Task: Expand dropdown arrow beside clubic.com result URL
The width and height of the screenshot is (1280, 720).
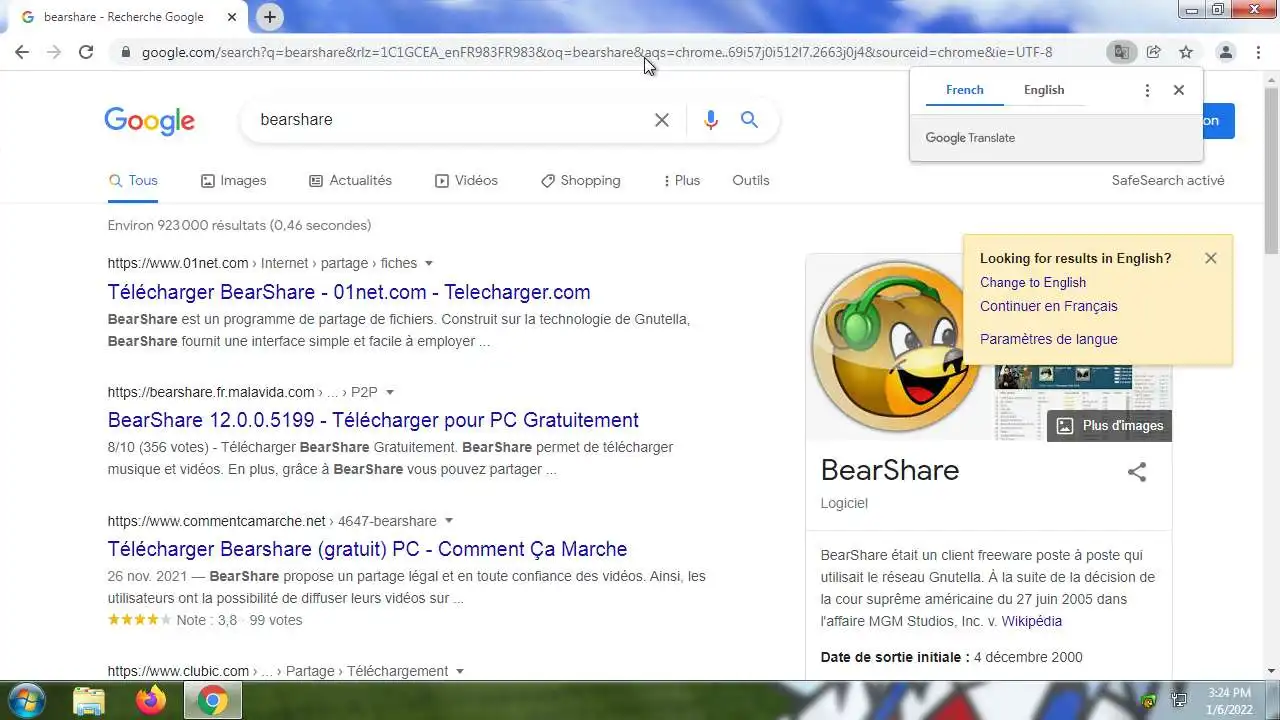Action: tap(460, 672)
